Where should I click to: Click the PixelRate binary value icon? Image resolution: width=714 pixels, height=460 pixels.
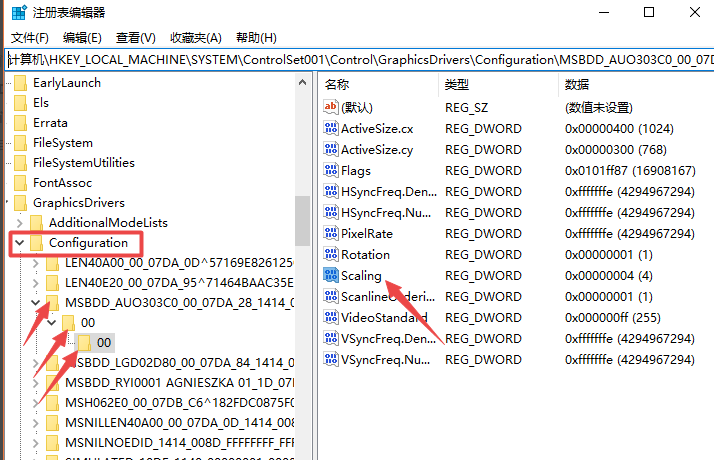[331, 233]
